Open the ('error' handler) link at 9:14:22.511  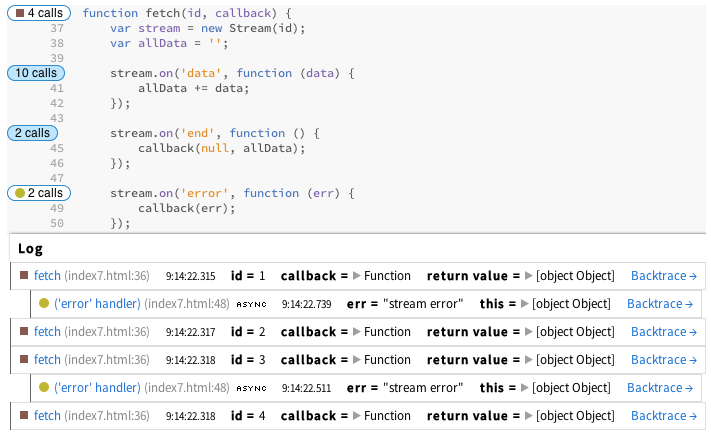point(97,388)
